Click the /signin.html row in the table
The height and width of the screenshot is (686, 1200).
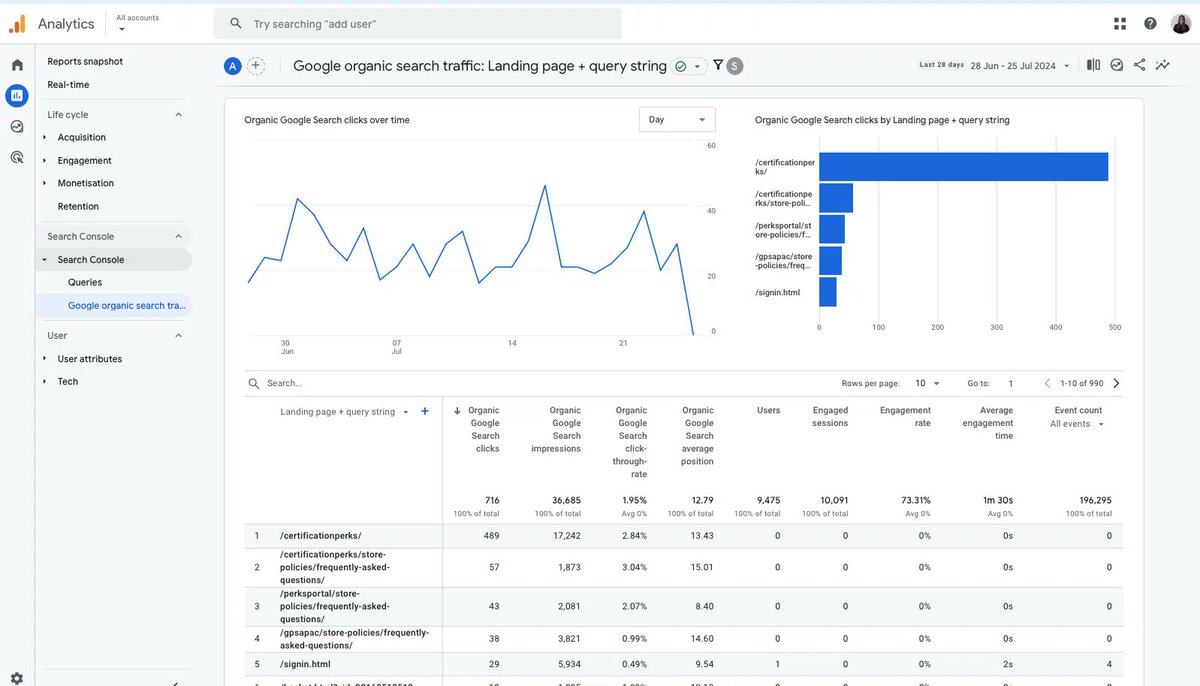[683, 664]
